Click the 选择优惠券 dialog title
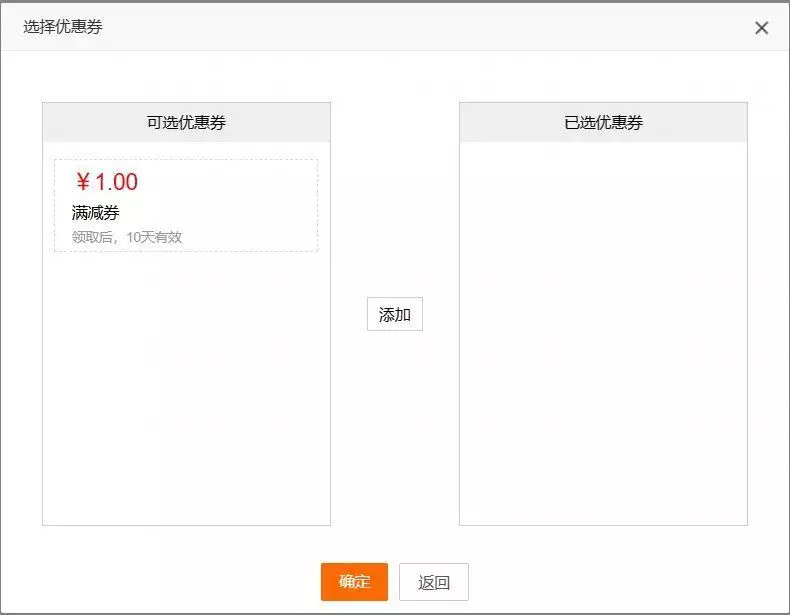 click(x=63, y=27)
